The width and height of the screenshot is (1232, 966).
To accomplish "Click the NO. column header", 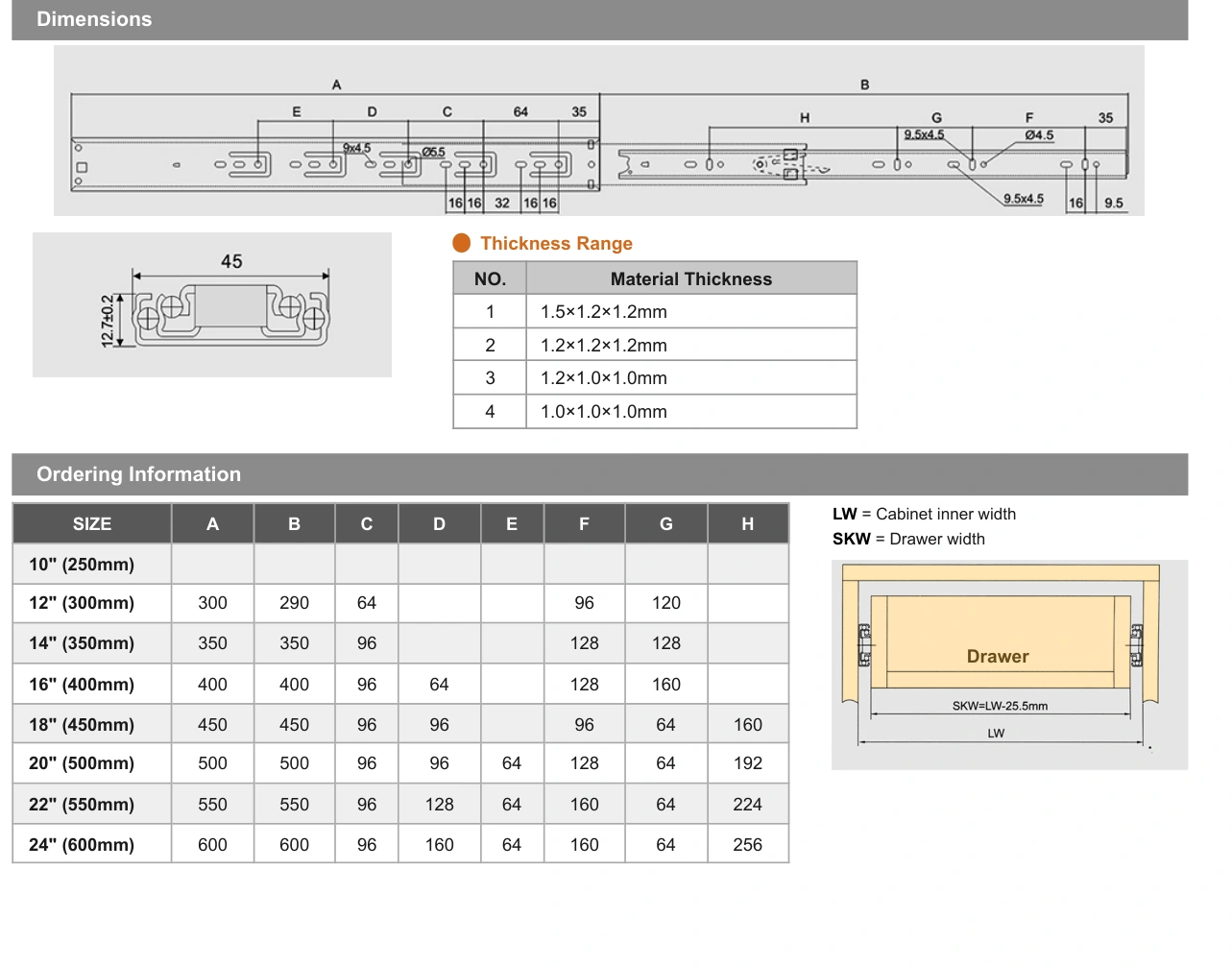I will [x=490, y=279].
